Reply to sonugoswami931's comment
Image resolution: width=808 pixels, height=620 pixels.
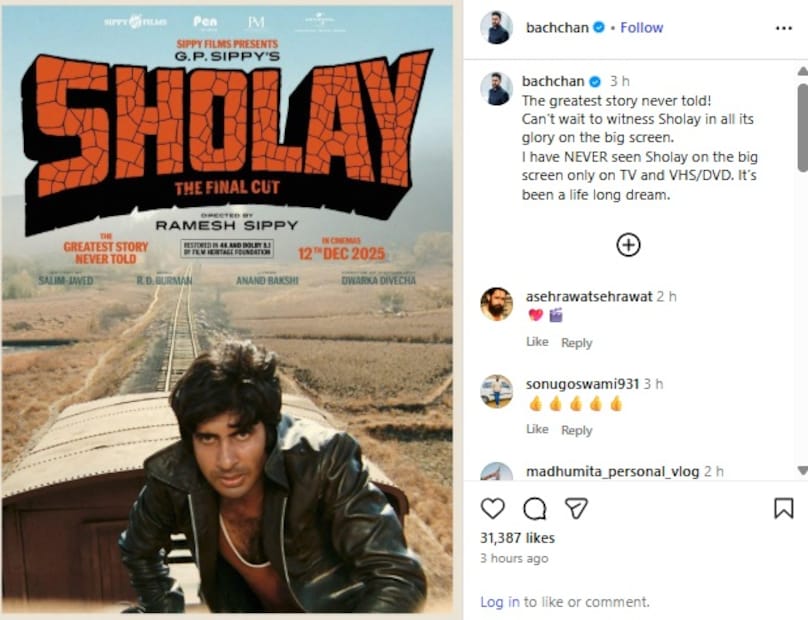click(577, 430)
